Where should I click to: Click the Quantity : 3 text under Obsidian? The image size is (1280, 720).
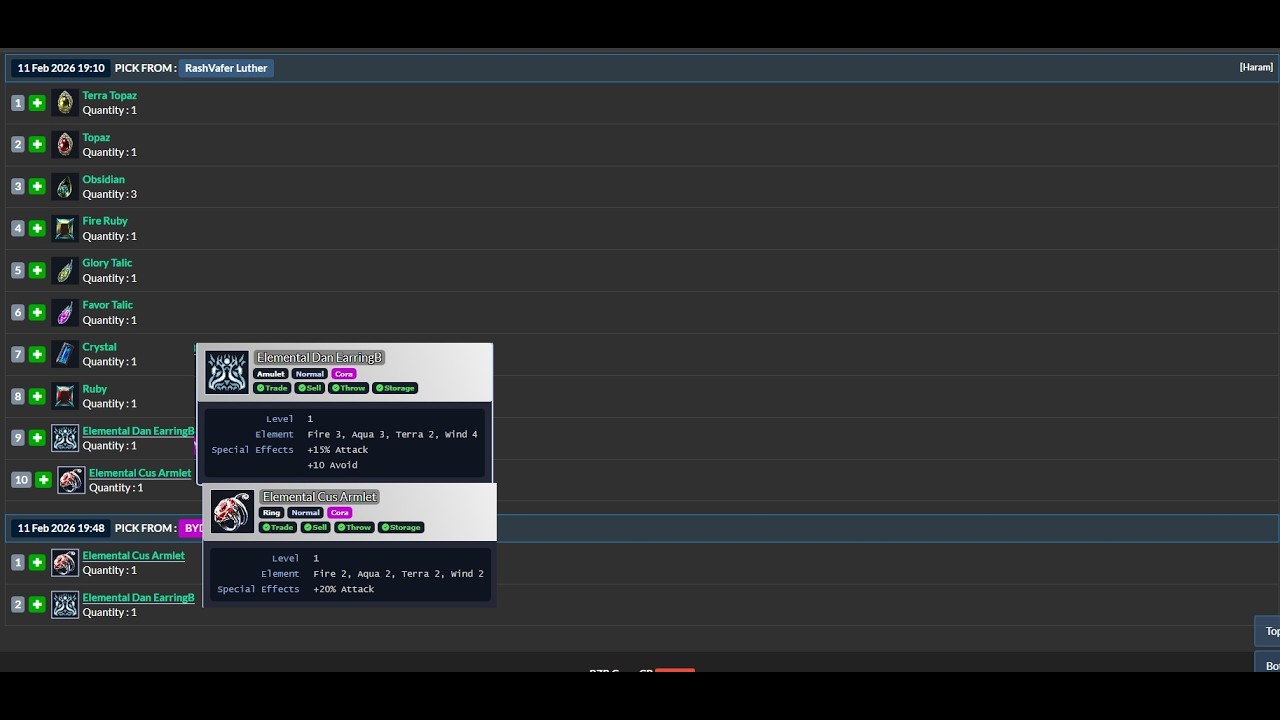click(110, 194)
